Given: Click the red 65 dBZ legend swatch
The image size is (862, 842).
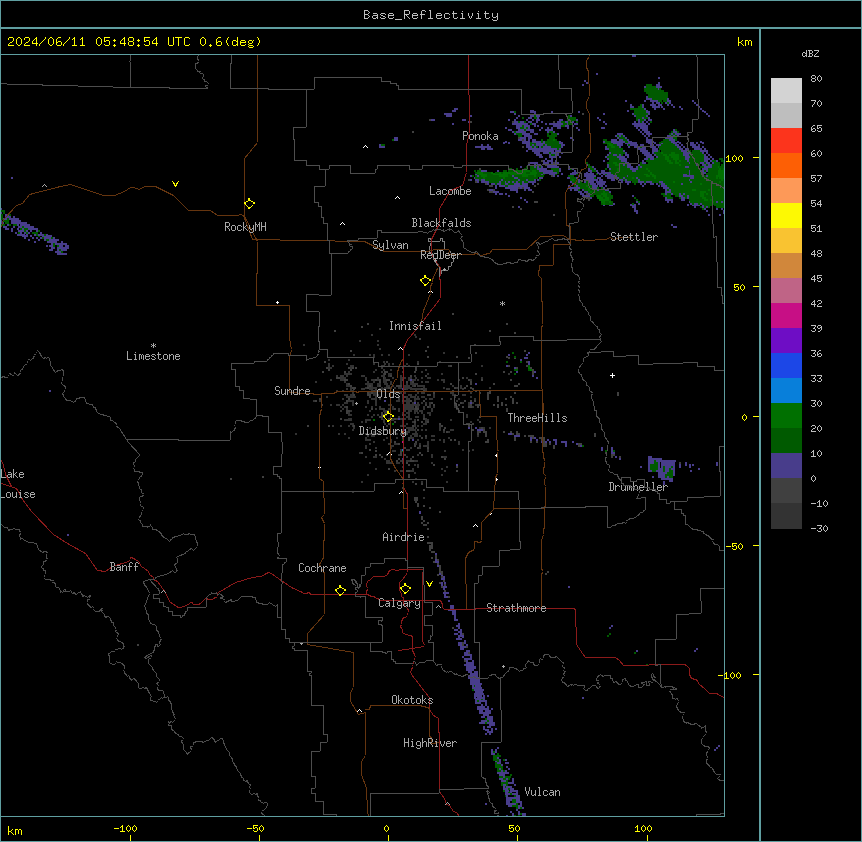Looking at the screenshot, I should tap(786, 141).
